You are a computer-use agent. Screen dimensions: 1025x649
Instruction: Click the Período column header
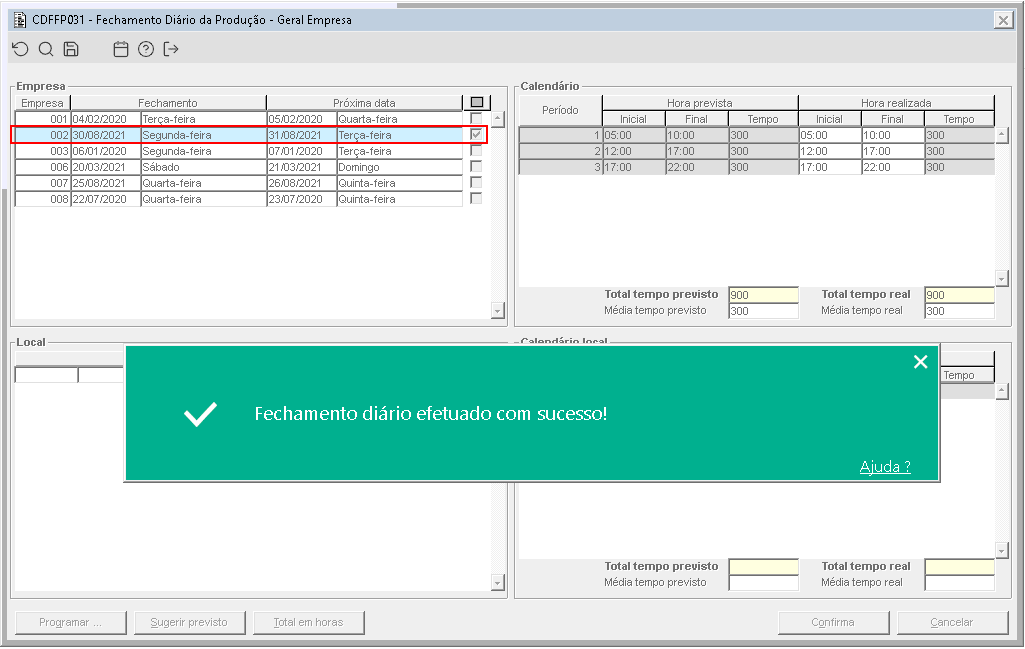pos(560,110)
